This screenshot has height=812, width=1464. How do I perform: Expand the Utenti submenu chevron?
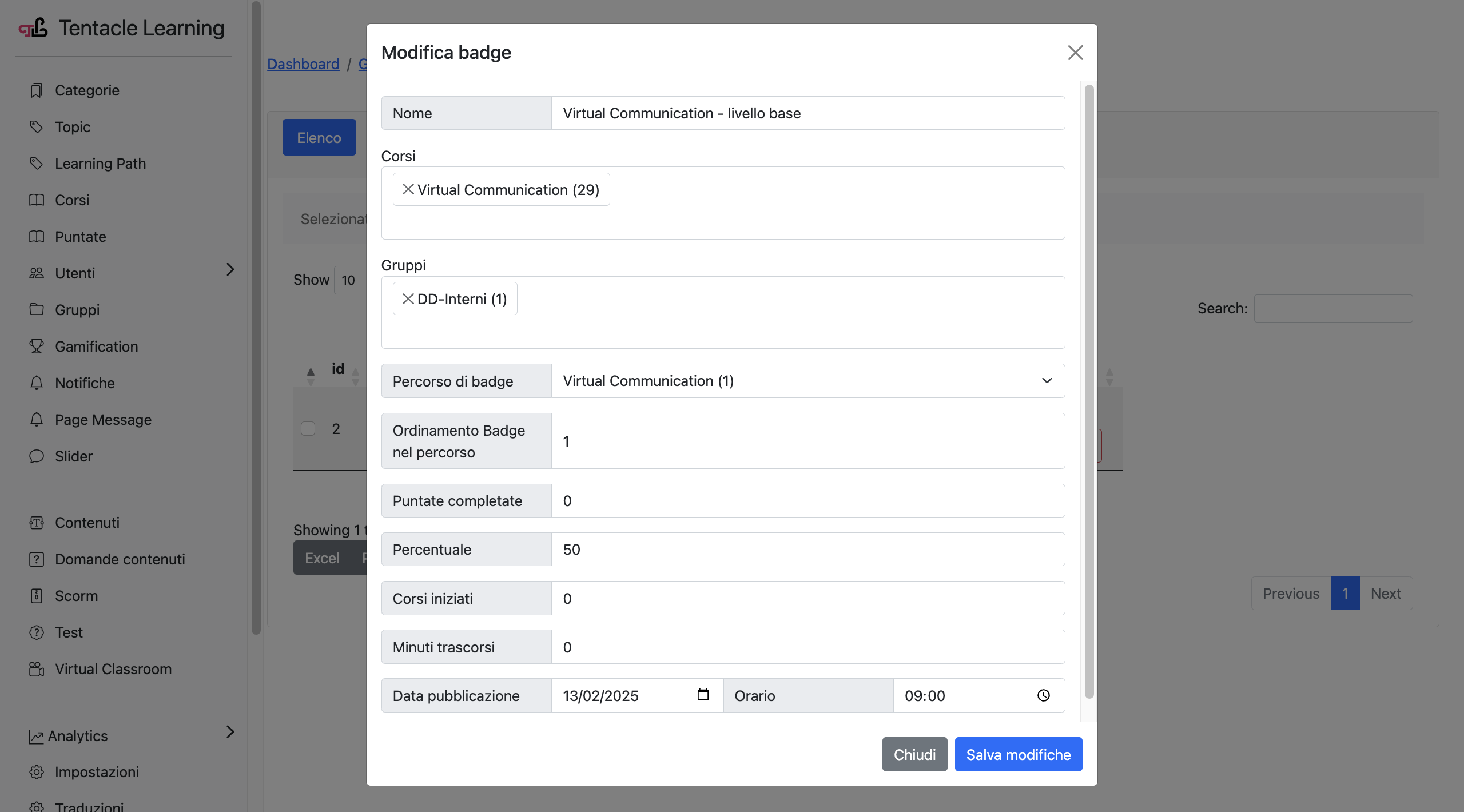tap(230, 269)
